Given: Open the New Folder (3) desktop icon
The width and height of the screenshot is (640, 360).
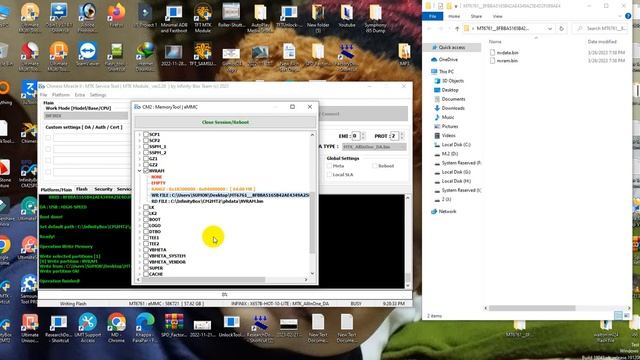Looking at the screenshot, I should pos(318,18).
